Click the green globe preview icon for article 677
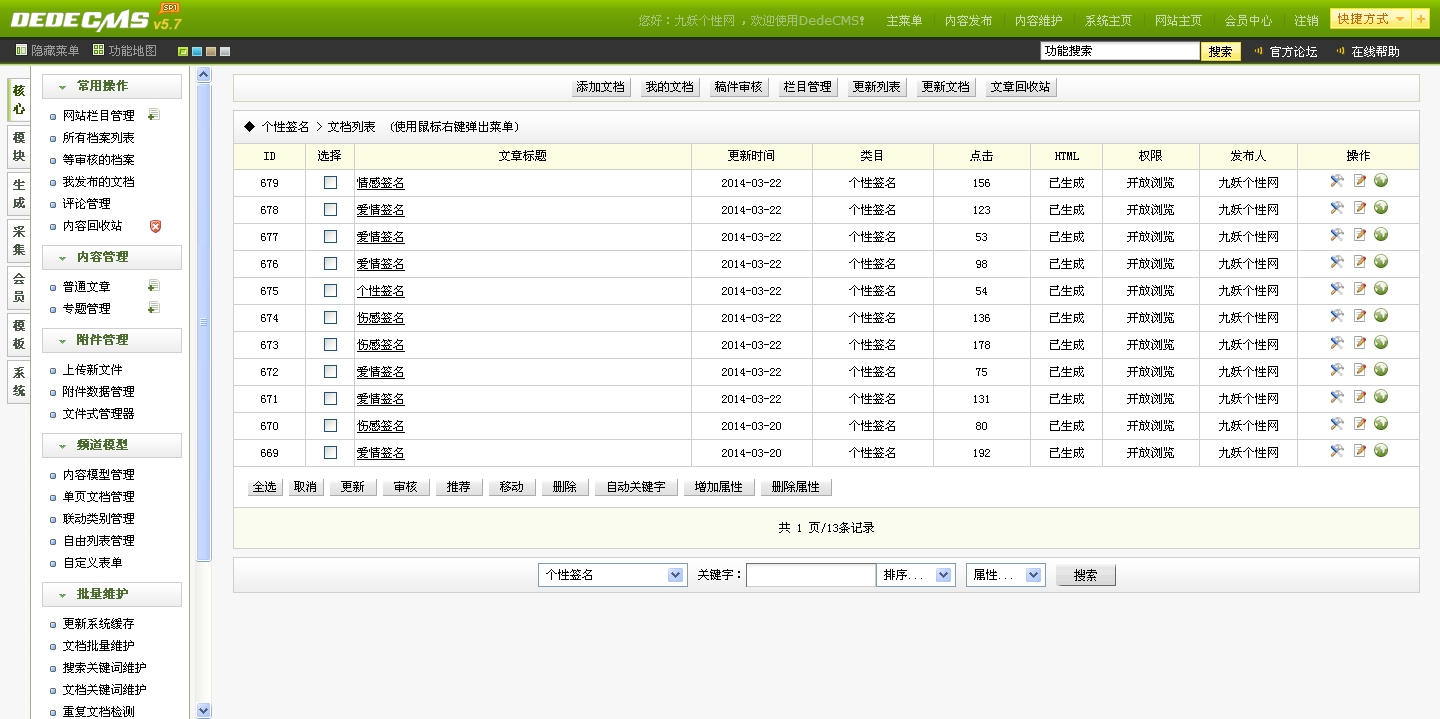This screenshot has width=1440, height=719. [1381, 235]
